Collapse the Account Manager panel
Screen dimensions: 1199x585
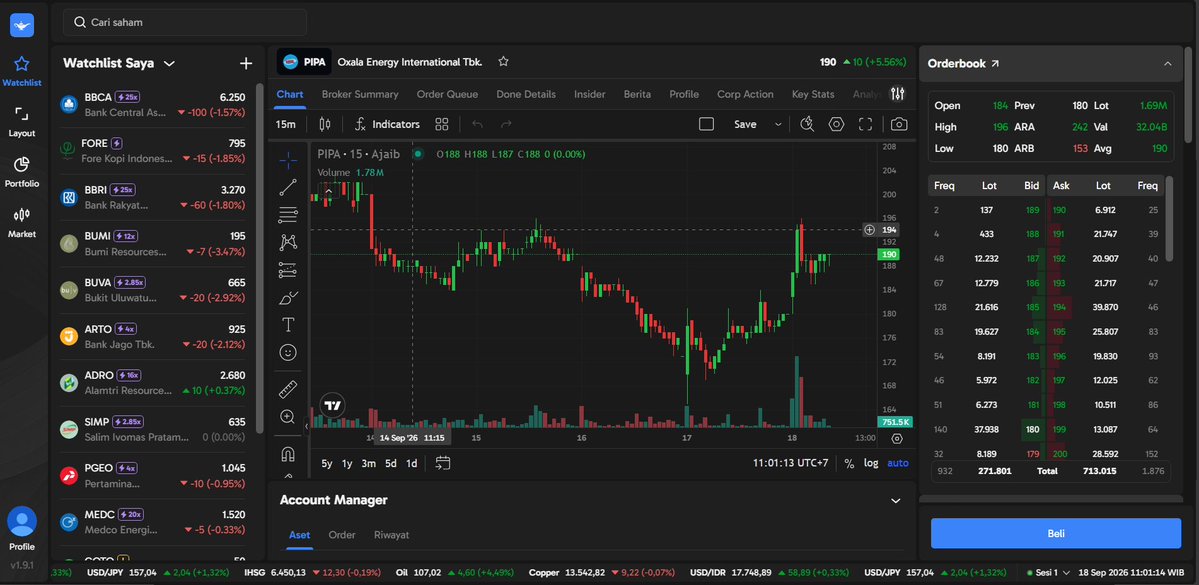click(x=896, y=500)
